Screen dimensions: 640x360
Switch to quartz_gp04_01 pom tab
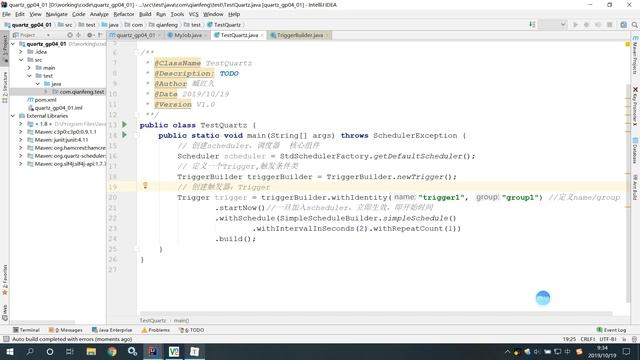pyautogui.click(x=135, y=35)
